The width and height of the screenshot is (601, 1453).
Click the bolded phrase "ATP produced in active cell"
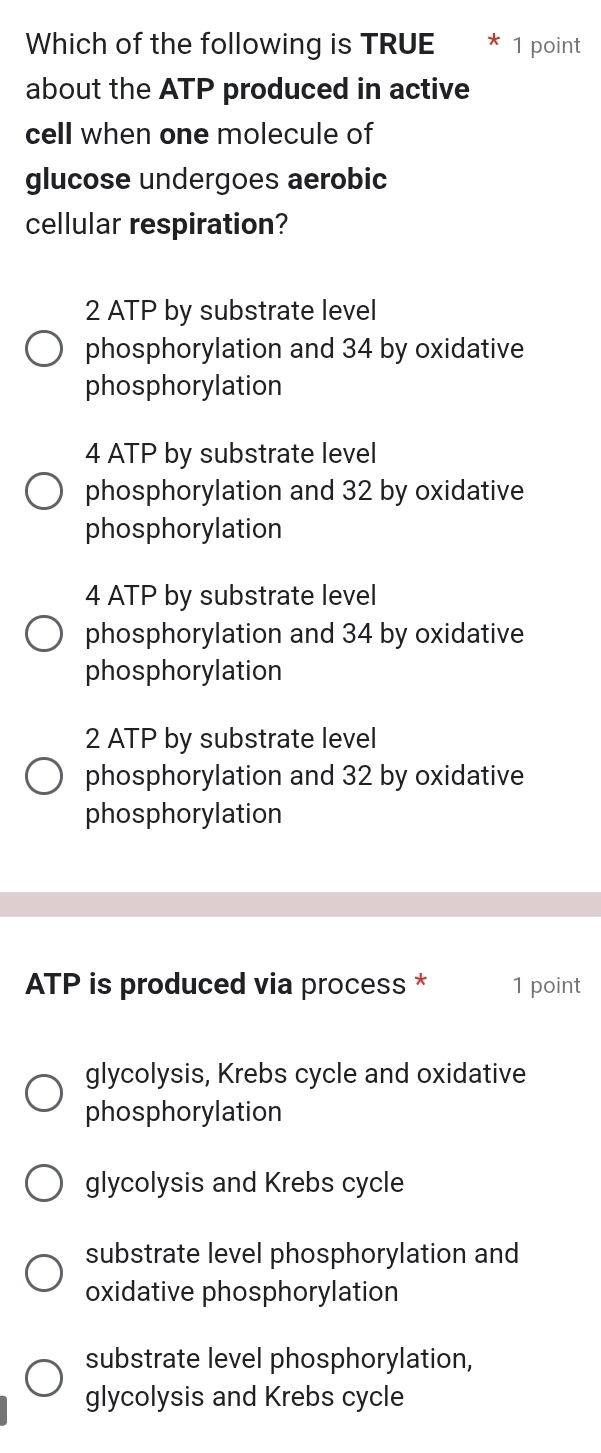310,89
